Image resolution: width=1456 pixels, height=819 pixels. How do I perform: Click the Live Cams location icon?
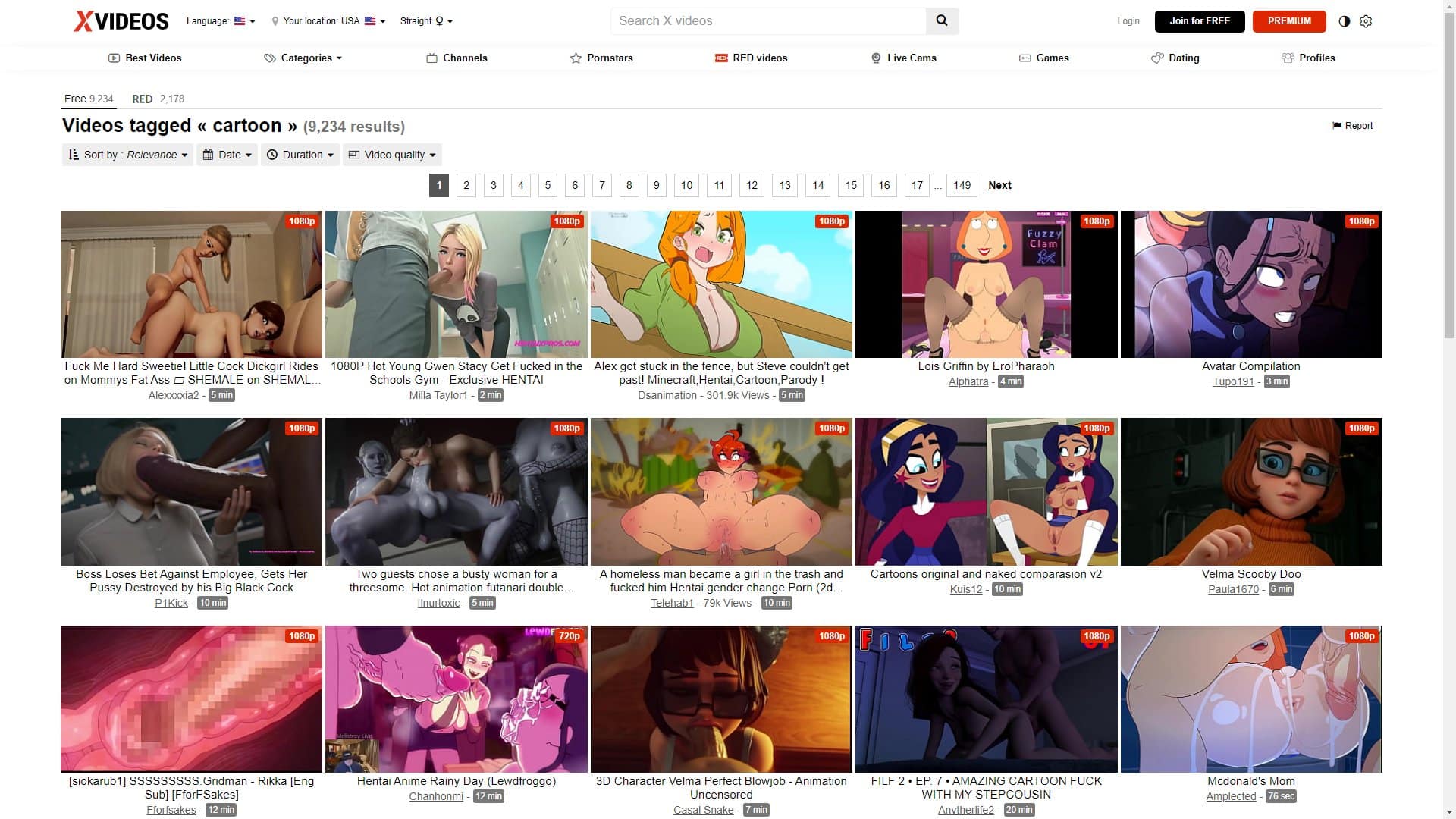pos(876,58)
